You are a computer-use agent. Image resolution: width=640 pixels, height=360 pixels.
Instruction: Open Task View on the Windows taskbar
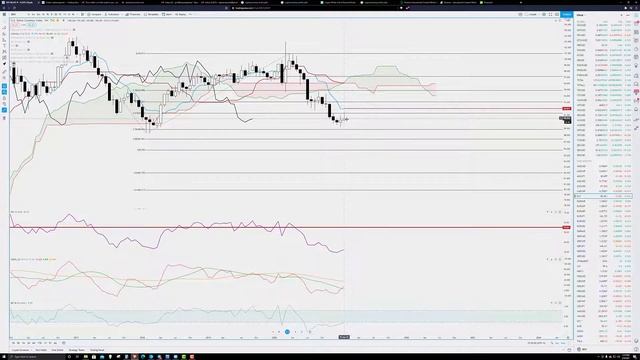[x=77, y=357]
